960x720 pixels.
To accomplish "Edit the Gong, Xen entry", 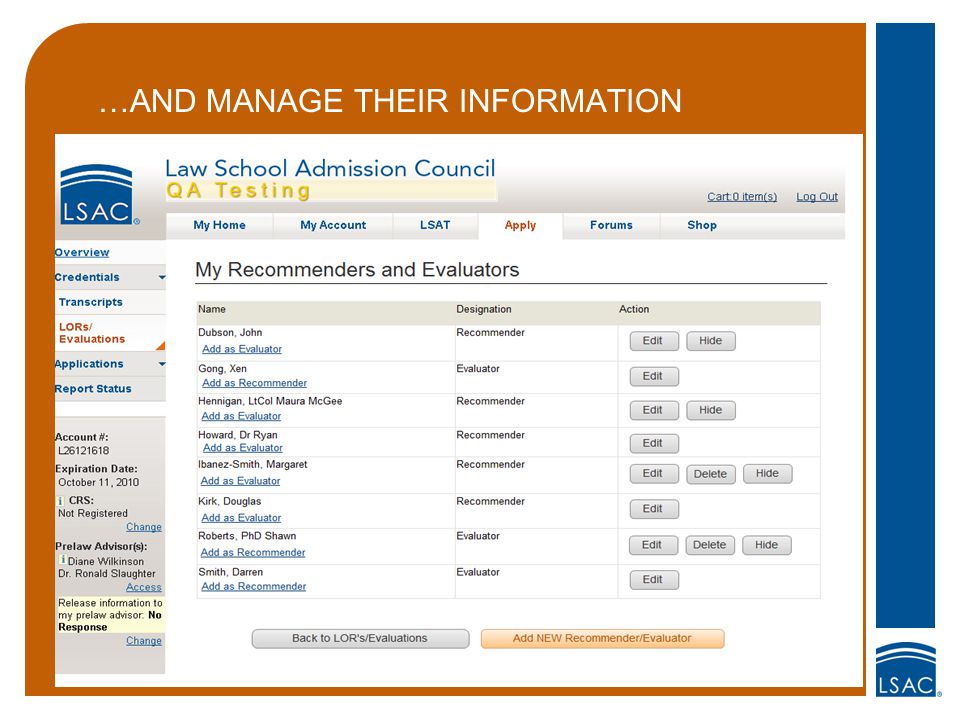I will point(654,377).
